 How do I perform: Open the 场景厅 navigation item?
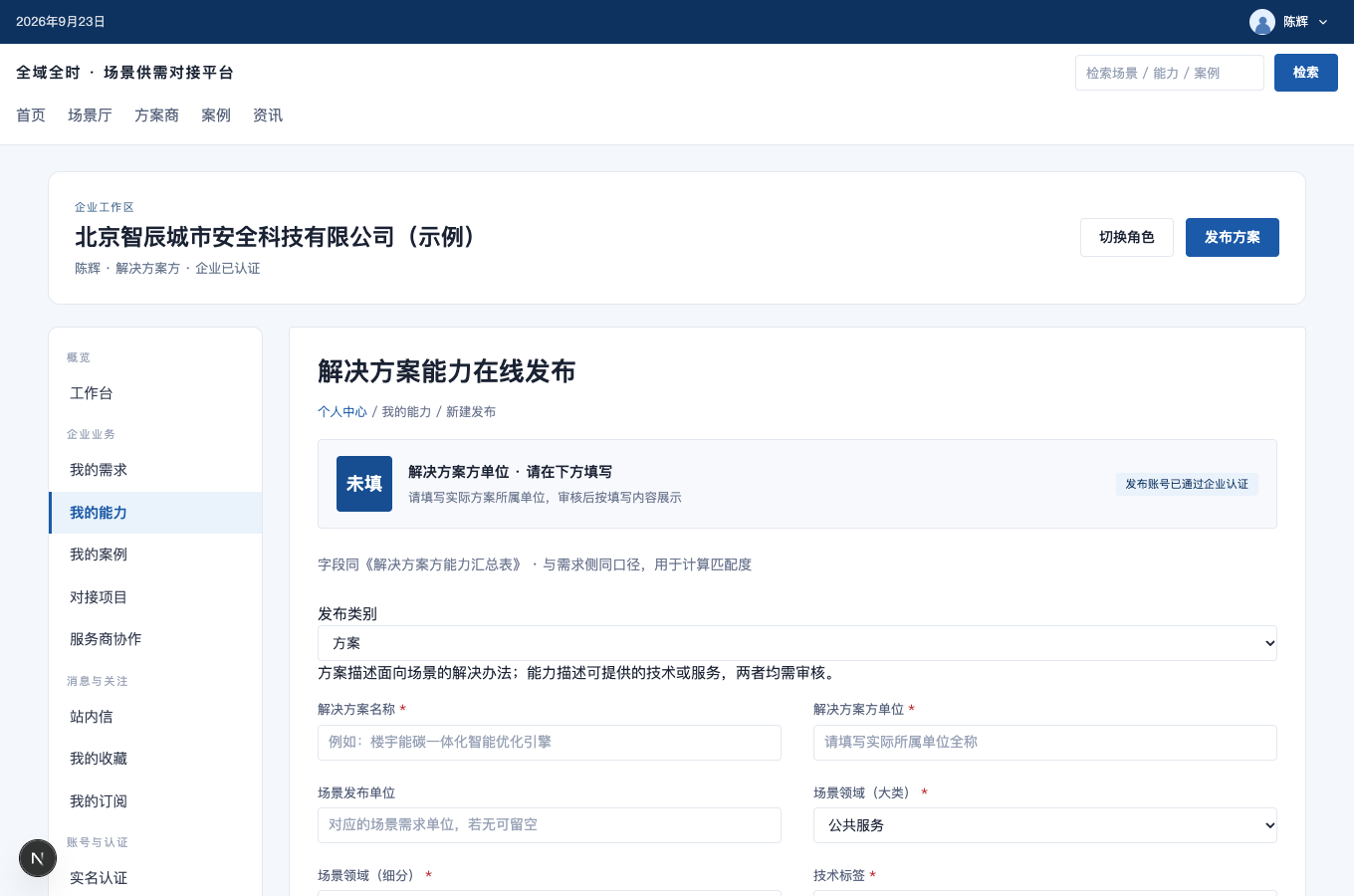tap(90, 115)
